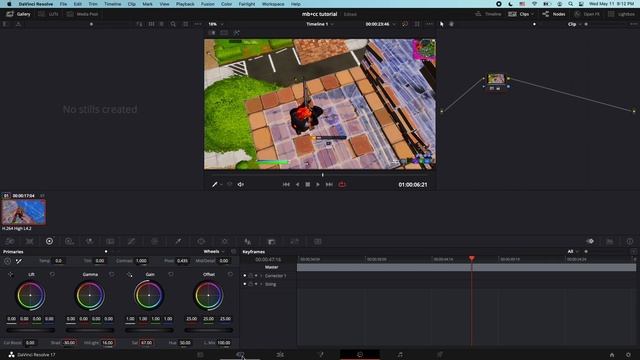Open the Power Window palette icon

tap(201, 241)
